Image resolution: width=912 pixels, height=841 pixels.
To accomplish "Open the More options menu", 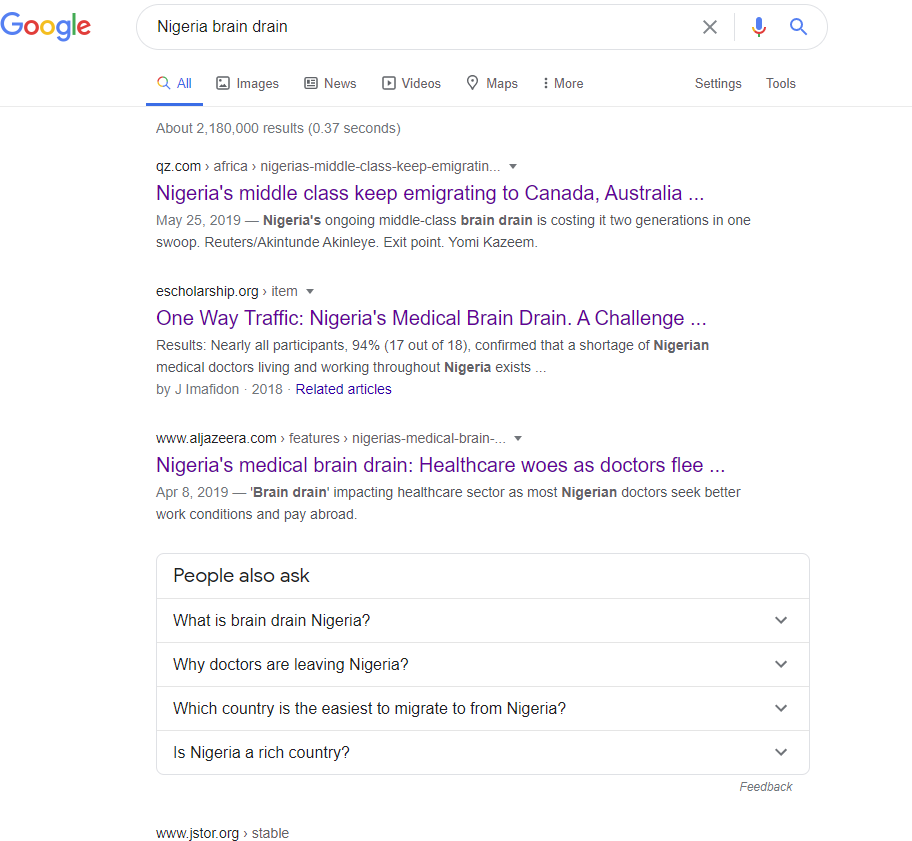I will (563, 84).
